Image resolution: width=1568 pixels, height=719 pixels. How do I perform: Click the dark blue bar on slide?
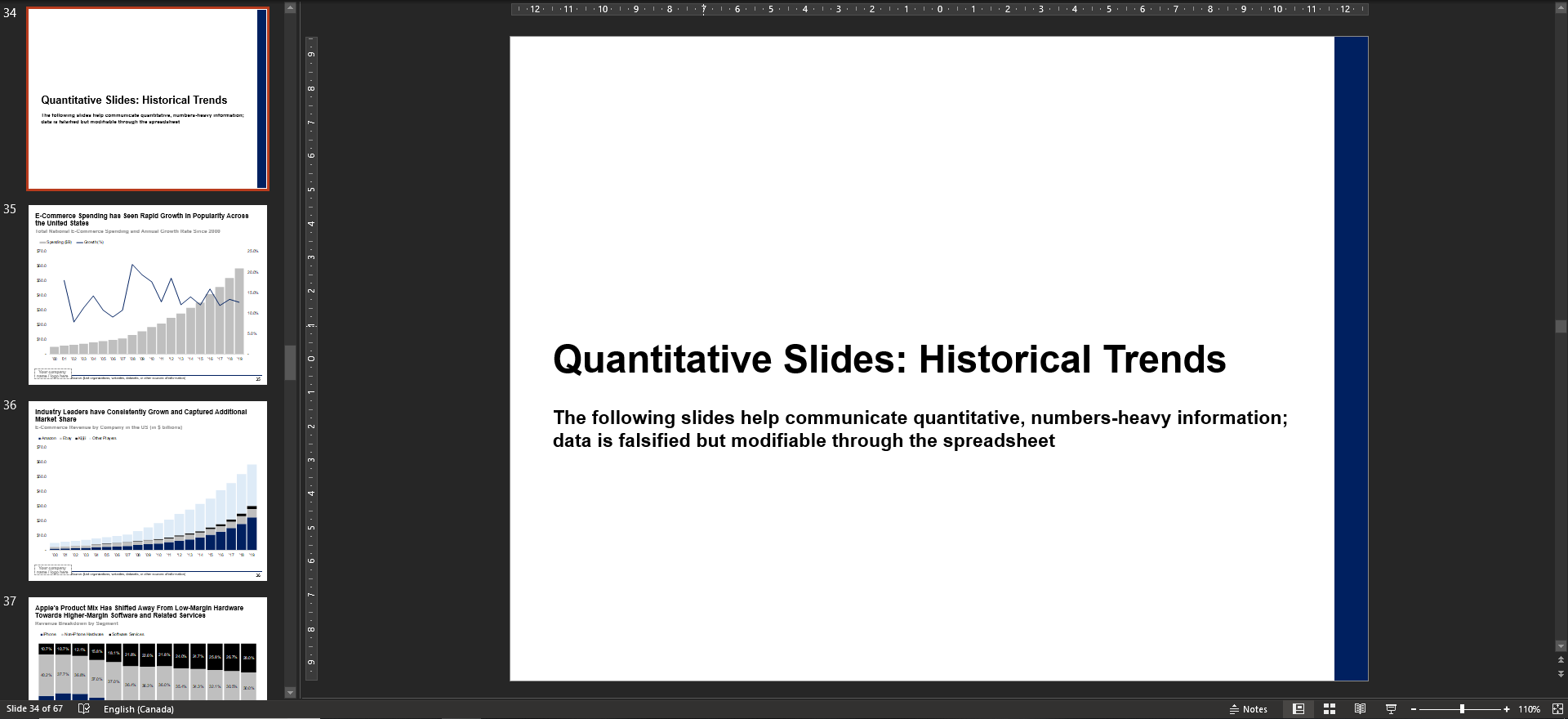(1351, 359)
